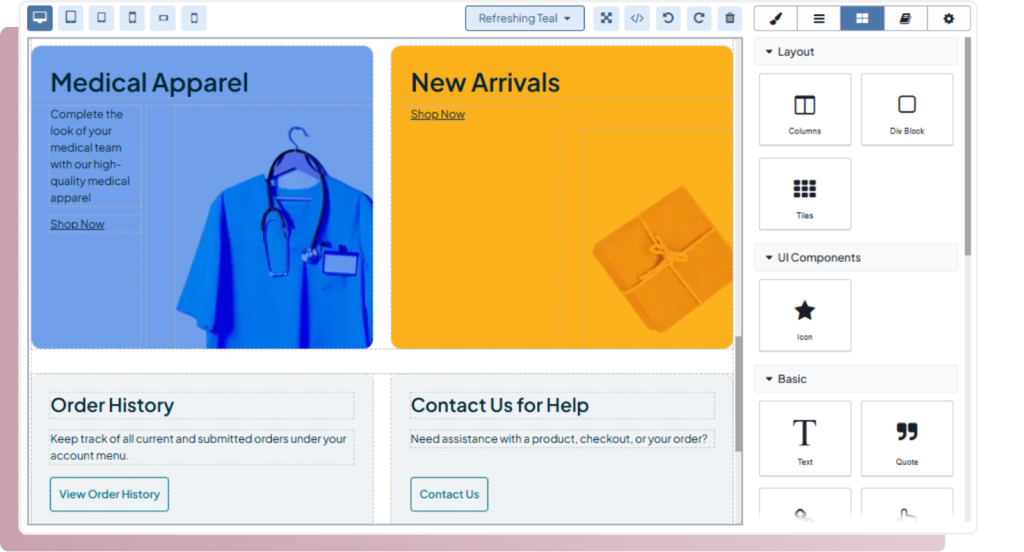Click the trash delete icon

pos(730,18)
